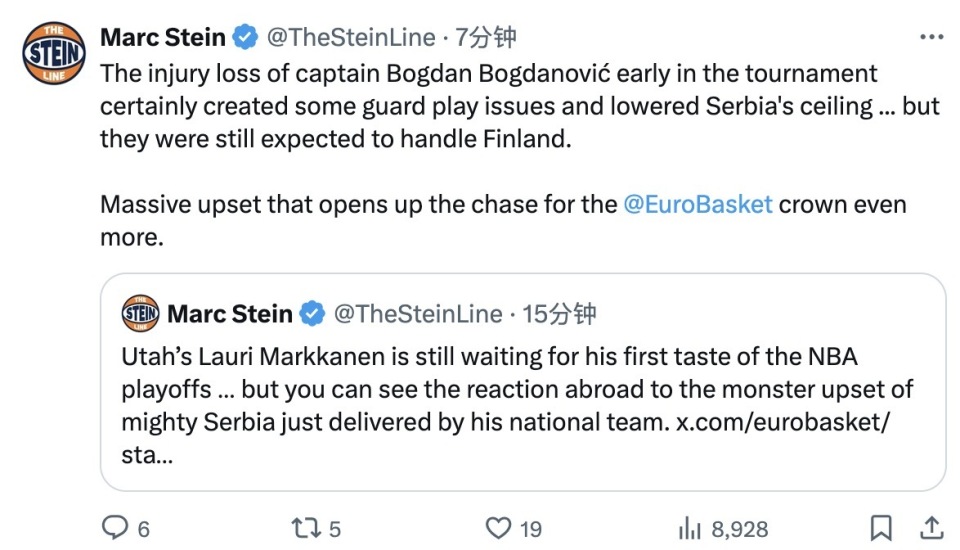Open view analytics bar chart icon
The height and width of the screenshot is (550, 960).
(690, 527)
